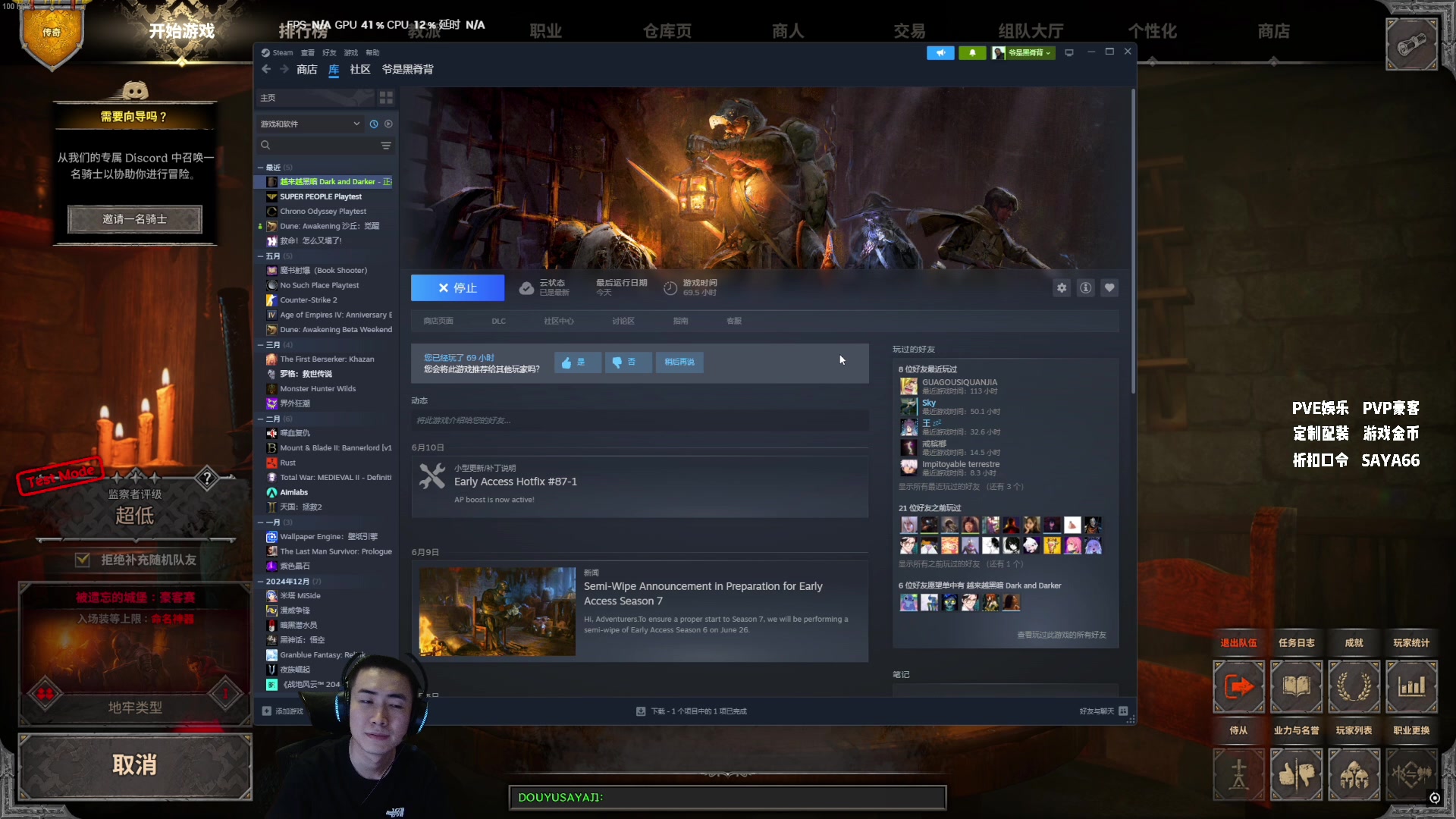Click the leave party arrow icon in game

coord(1238,687)
